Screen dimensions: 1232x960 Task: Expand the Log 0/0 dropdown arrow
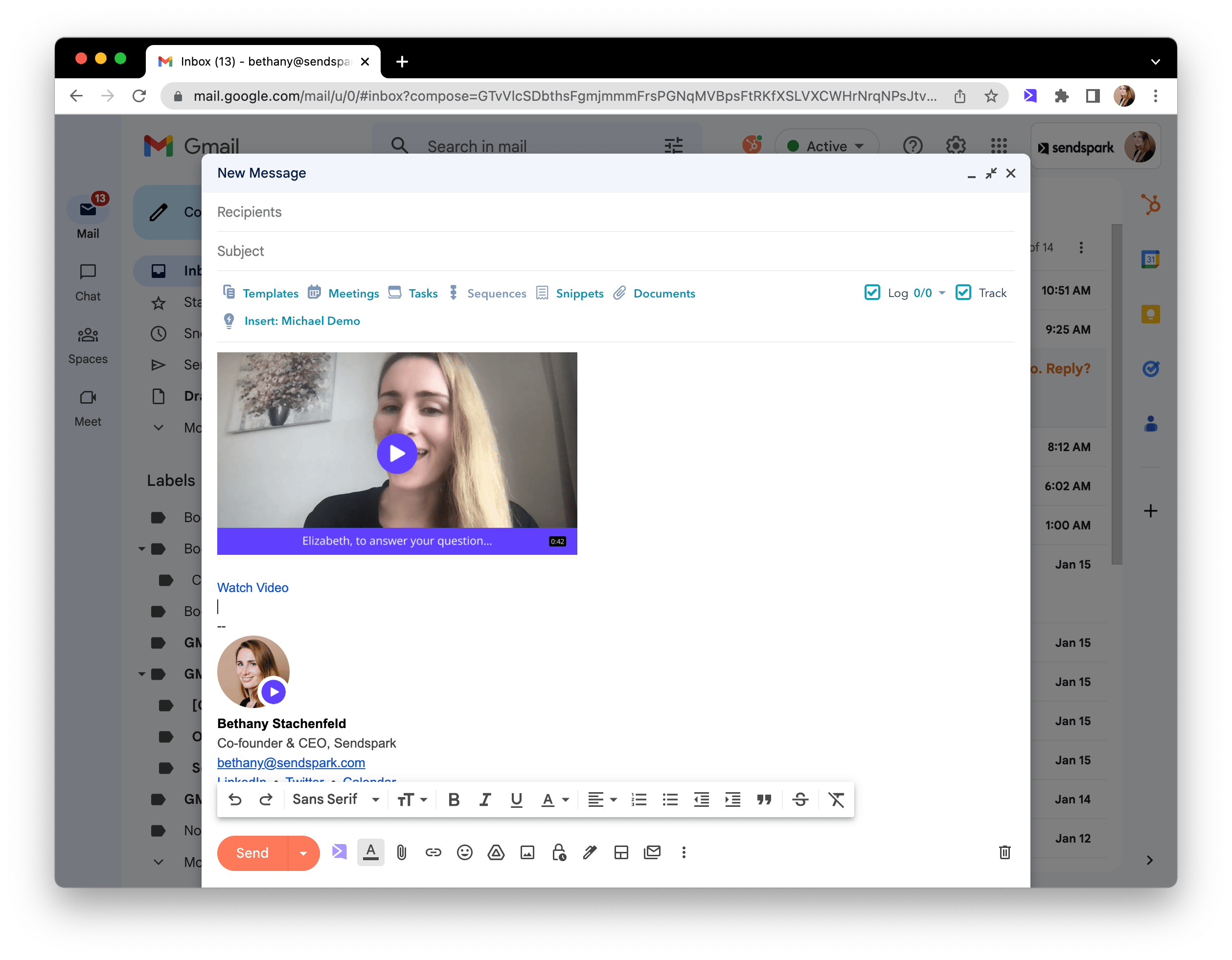[x=941, y=293]
